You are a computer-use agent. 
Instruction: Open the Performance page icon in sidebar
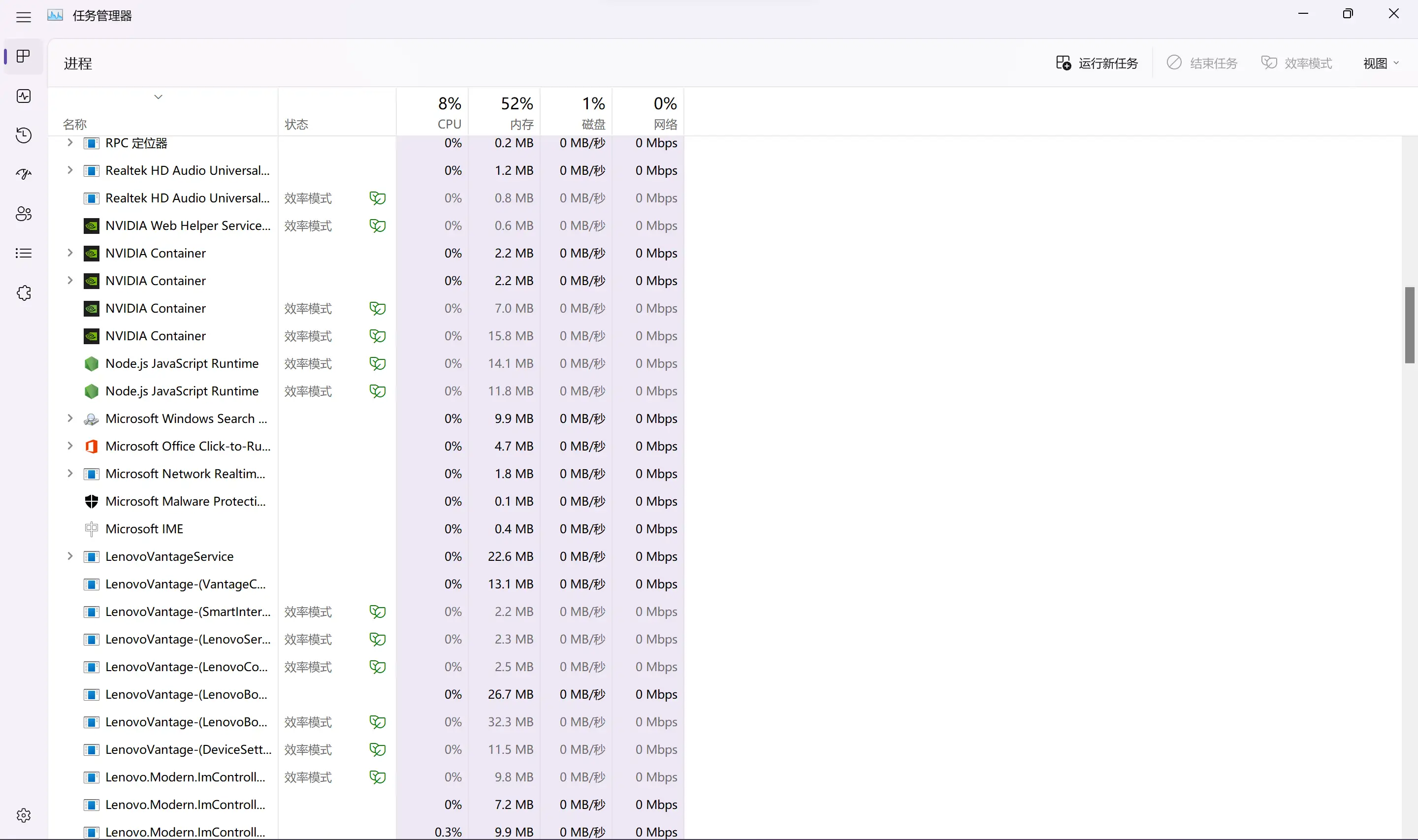pos(23,96)
